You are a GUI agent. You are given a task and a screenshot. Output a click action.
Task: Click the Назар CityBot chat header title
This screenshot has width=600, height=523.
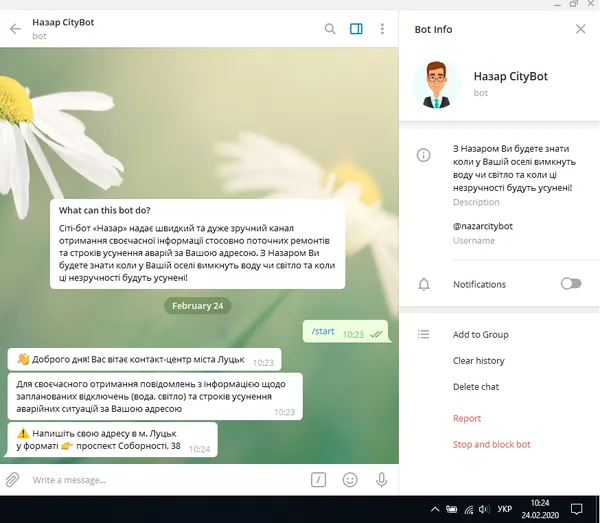coord(63,22)
